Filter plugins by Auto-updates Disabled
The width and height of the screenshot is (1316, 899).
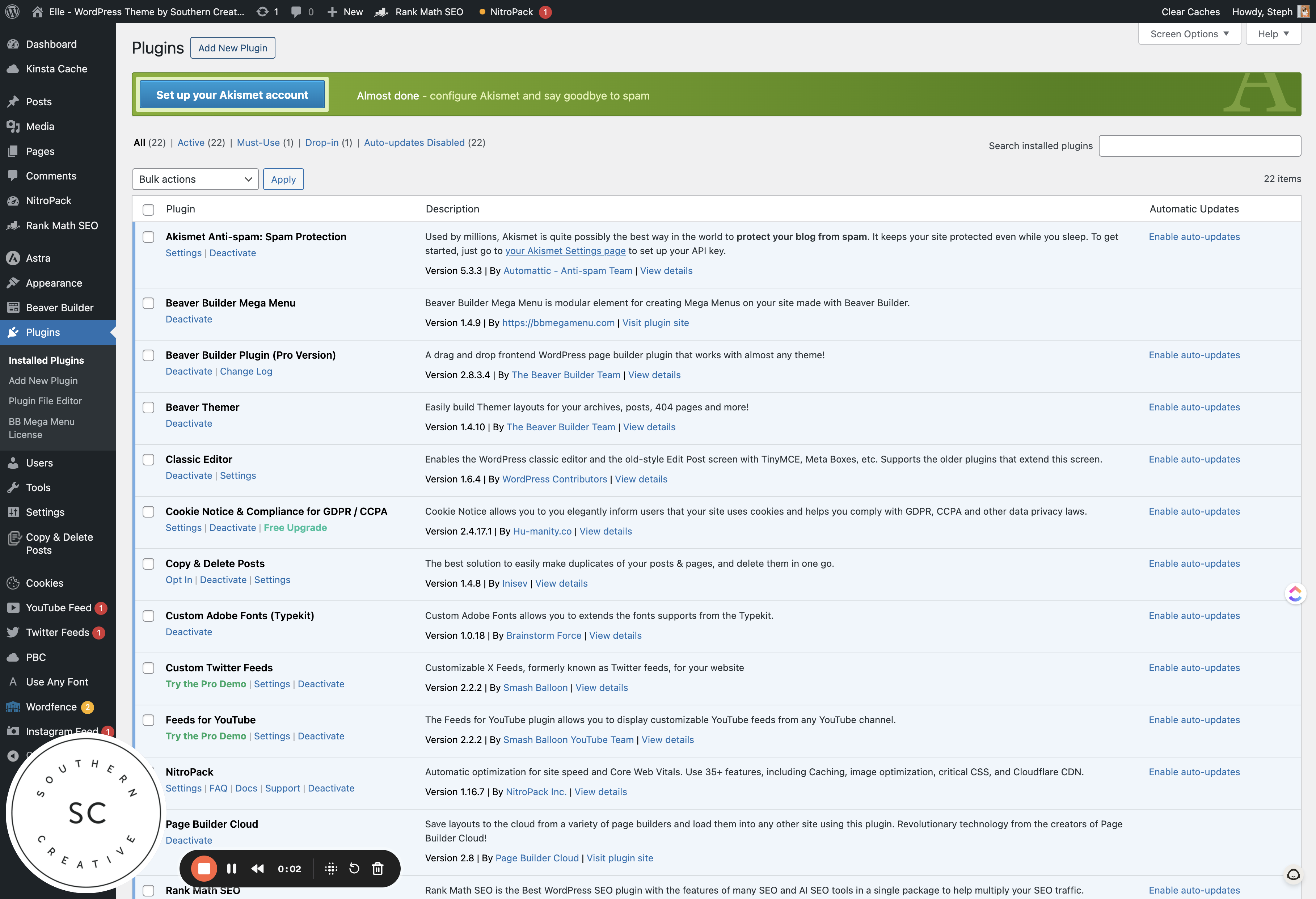click(x=414, y=143)
